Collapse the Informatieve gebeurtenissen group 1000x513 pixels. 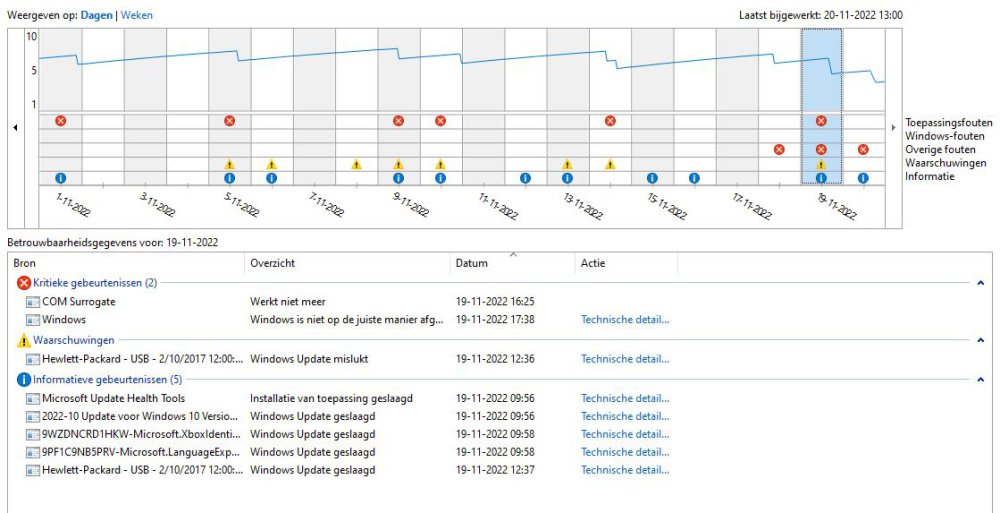[x=980, y=380]
